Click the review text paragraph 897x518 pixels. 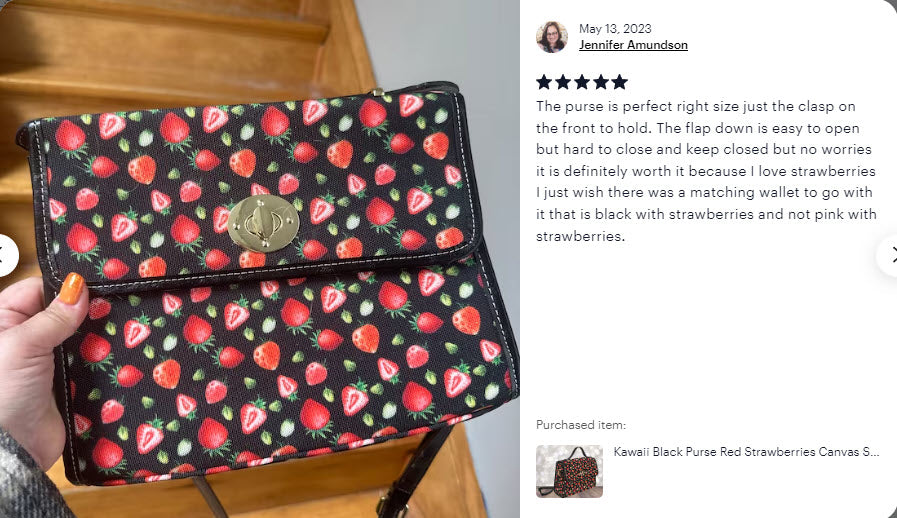pyautogui.click(x=706, y=171)
